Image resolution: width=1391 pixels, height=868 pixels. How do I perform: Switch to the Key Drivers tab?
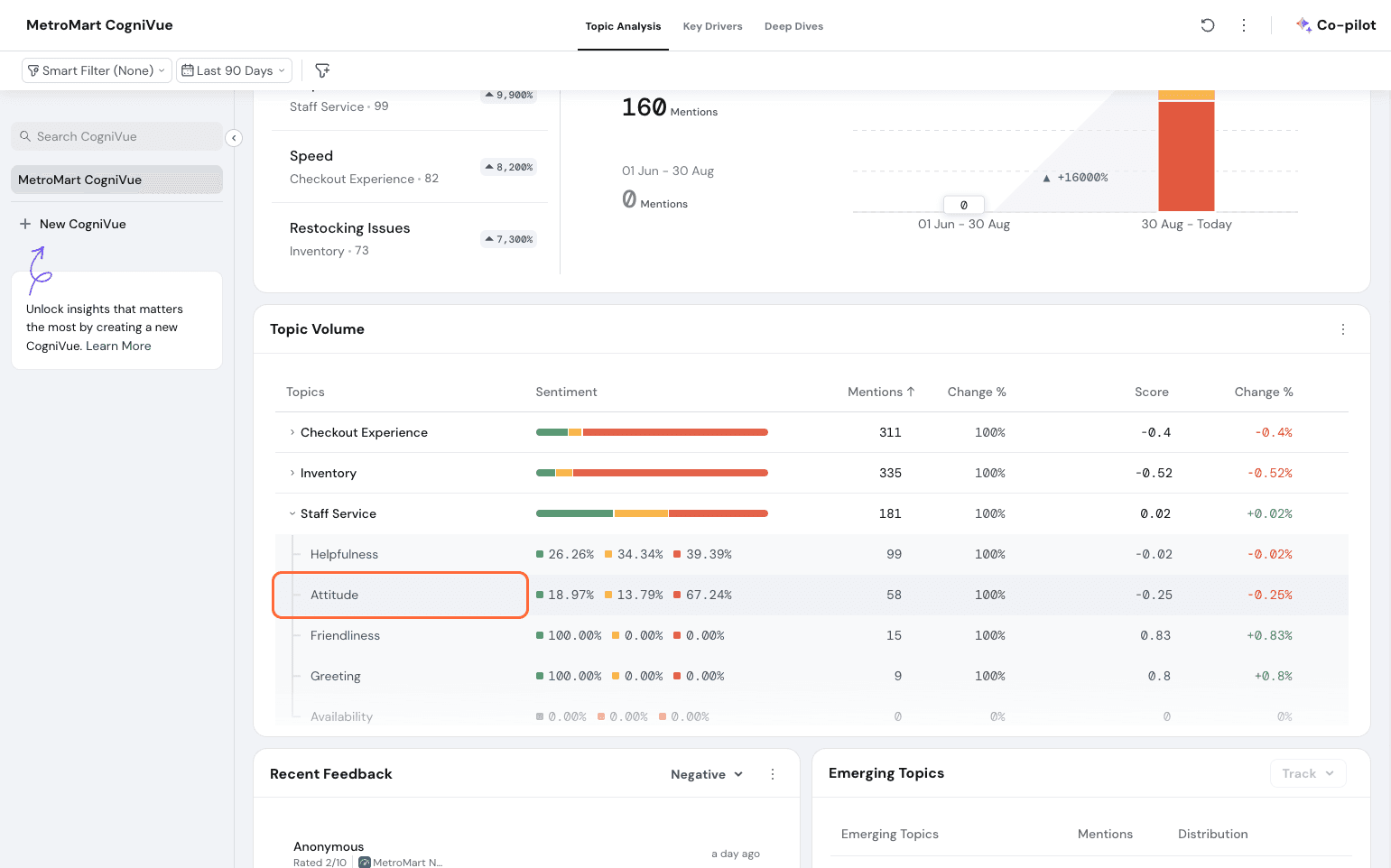tap(712, 26)
